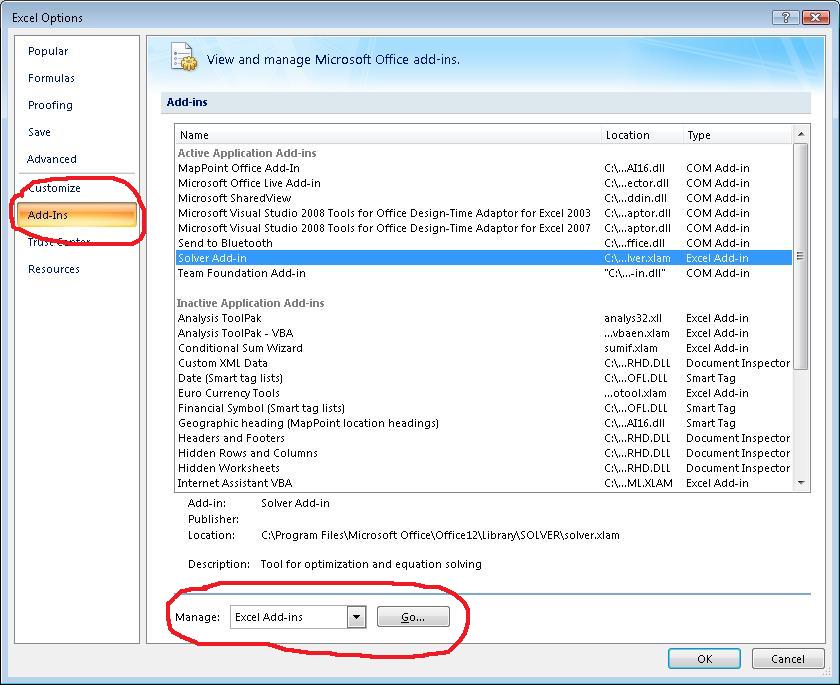840x685 pixels.
Task: Select the Euro Currency Tools row
Action: [484, 393]
